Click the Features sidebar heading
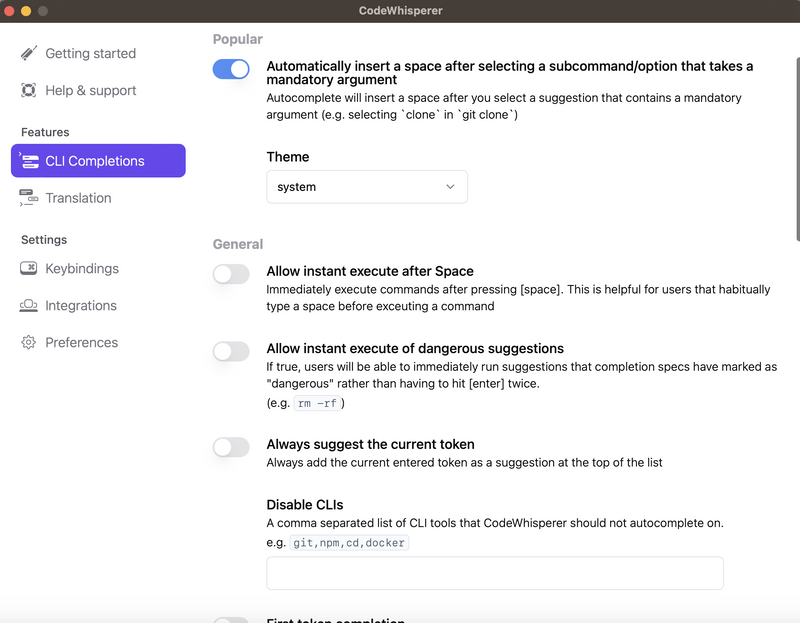 (x=45, y=132)
